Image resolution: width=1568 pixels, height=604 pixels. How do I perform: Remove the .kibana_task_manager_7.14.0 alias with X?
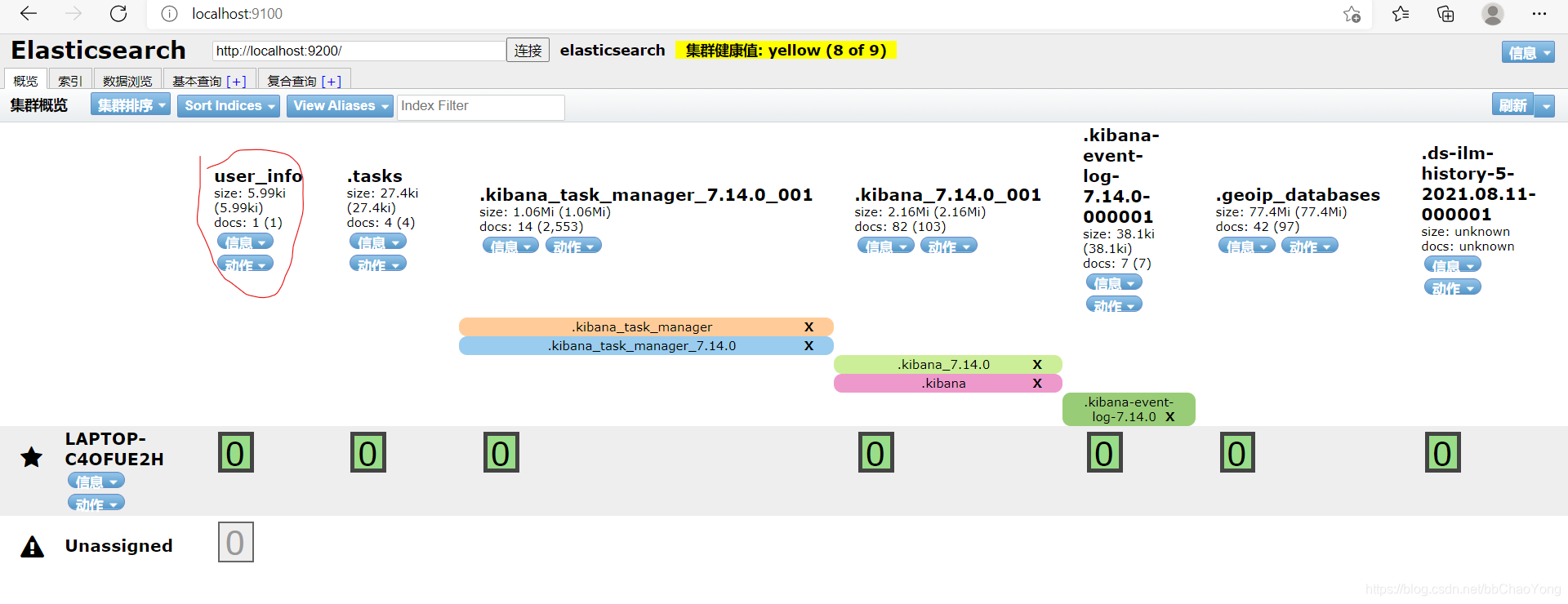coord(808,346)
